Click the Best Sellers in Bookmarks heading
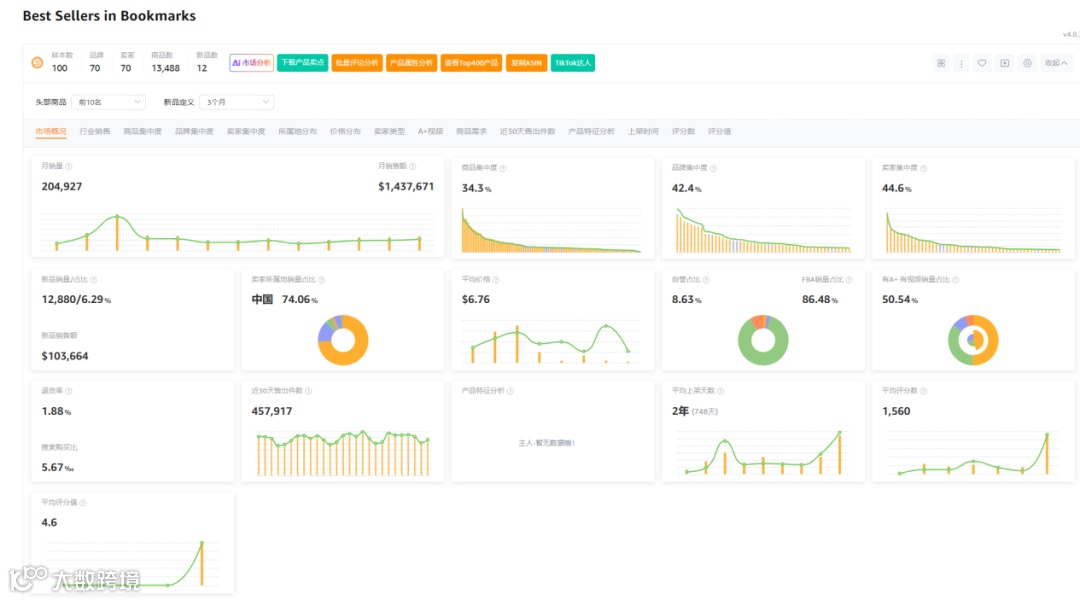Viewport: 1080px width, 600px height. (x=109, y=15)
